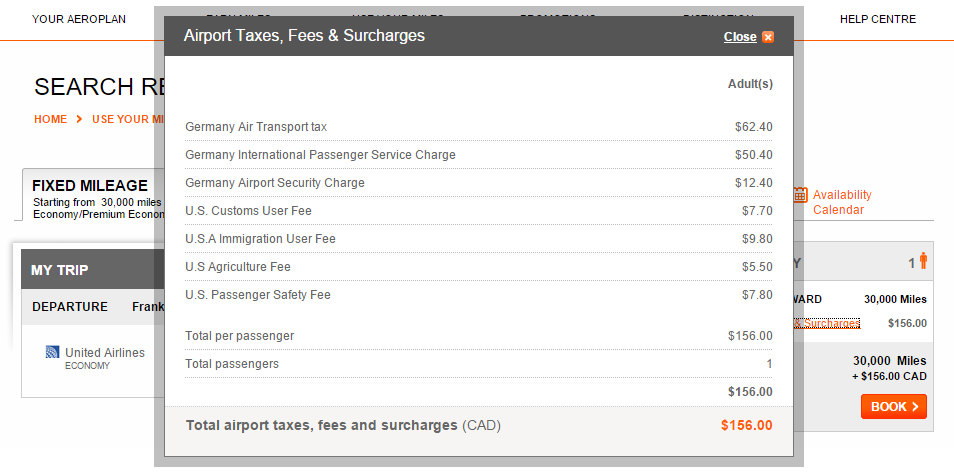Click the ECONOMY cabin label
The height and width of the screenshot is (475, 954).
88,366
